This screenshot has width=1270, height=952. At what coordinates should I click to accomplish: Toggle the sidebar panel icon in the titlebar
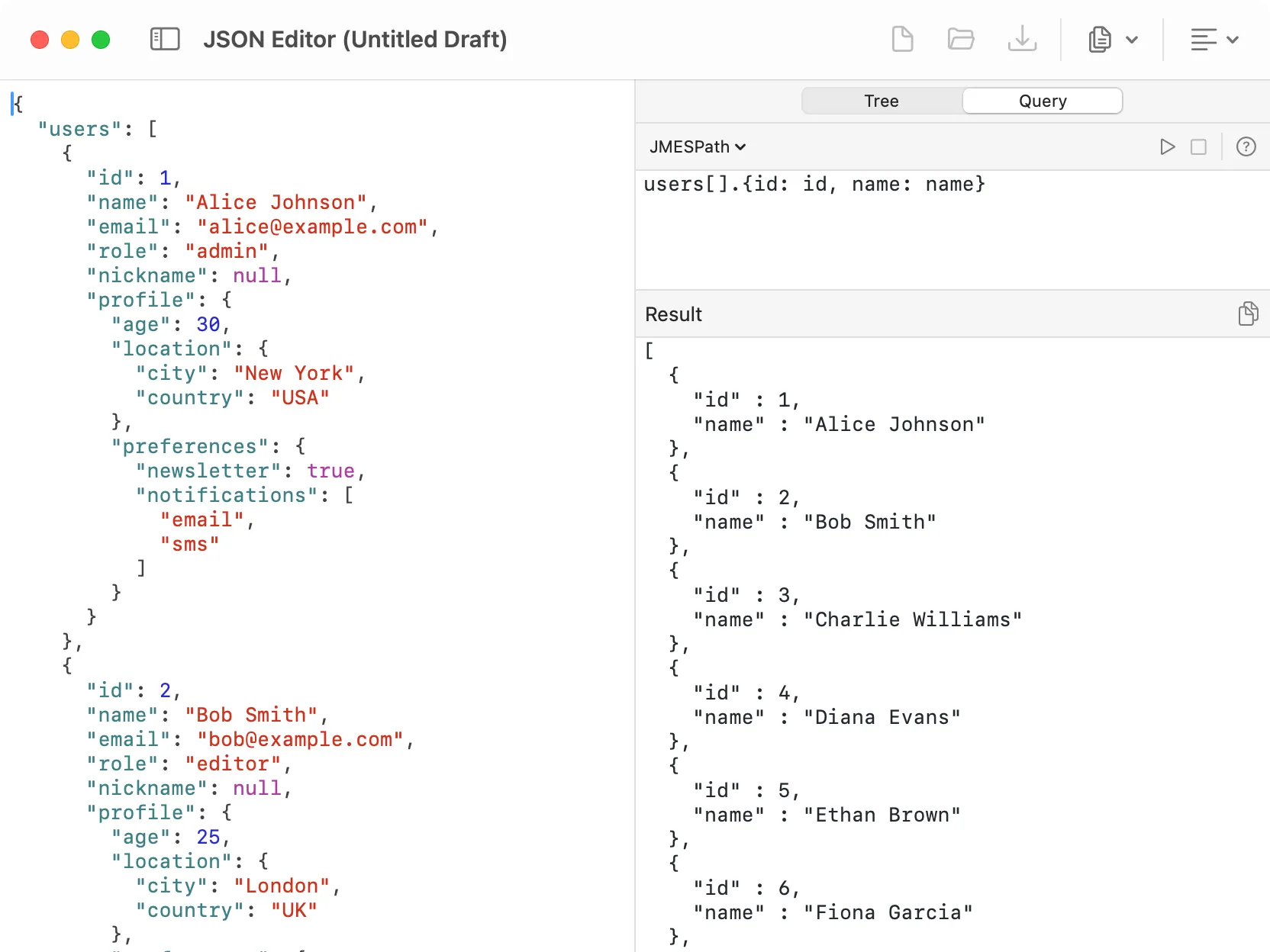(165, 39)
